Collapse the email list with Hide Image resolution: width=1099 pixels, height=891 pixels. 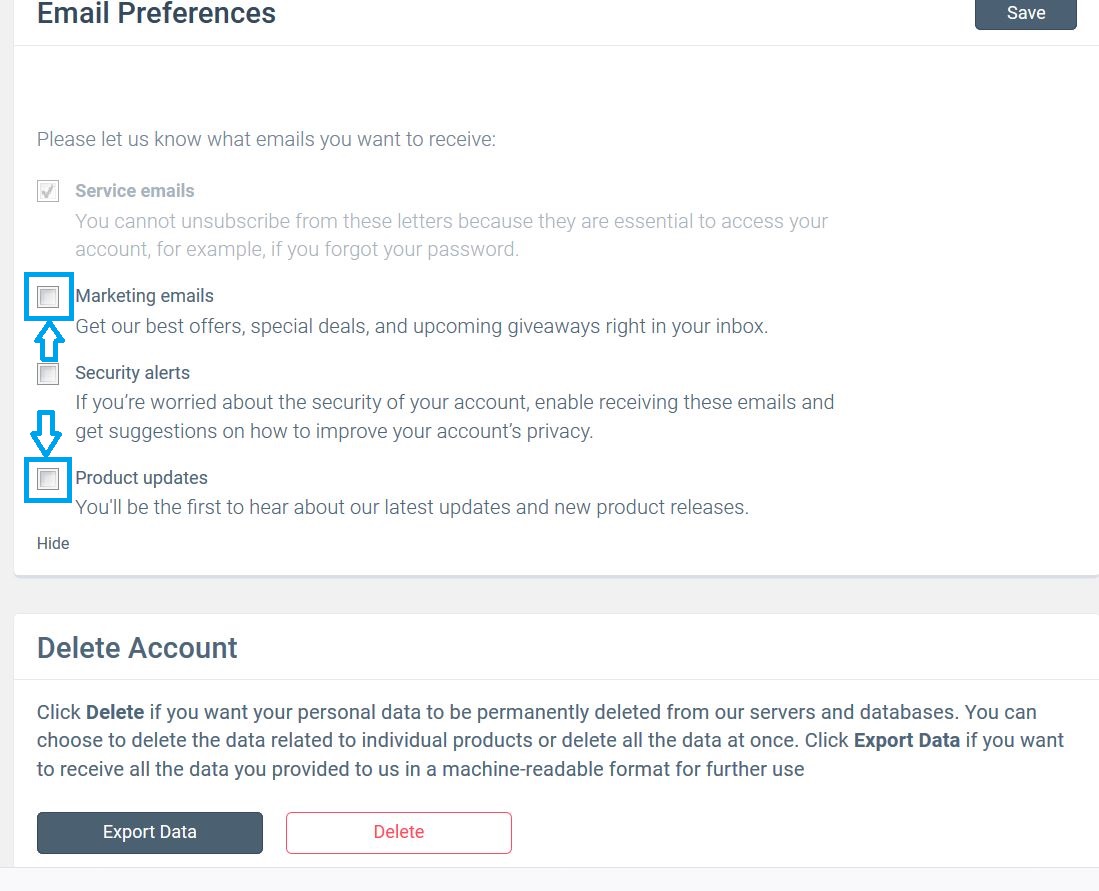pyautogui.click(x=53, y=543)
